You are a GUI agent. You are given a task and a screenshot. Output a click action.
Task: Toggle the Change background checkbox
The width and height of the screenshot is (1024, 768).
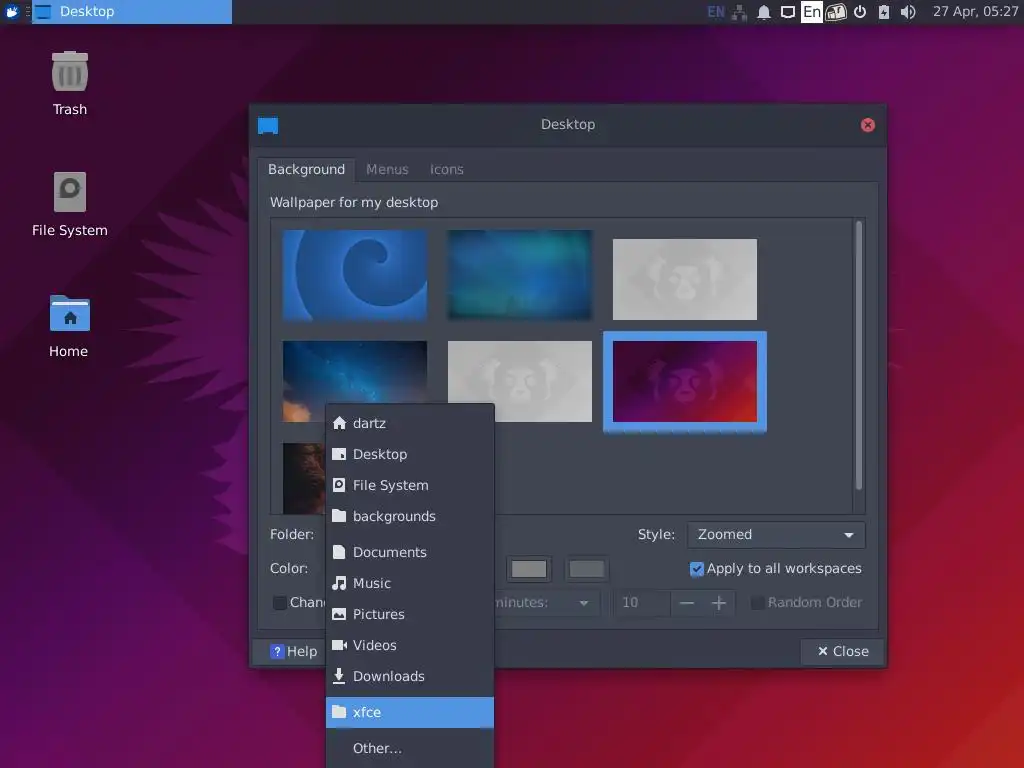(280, 602)
